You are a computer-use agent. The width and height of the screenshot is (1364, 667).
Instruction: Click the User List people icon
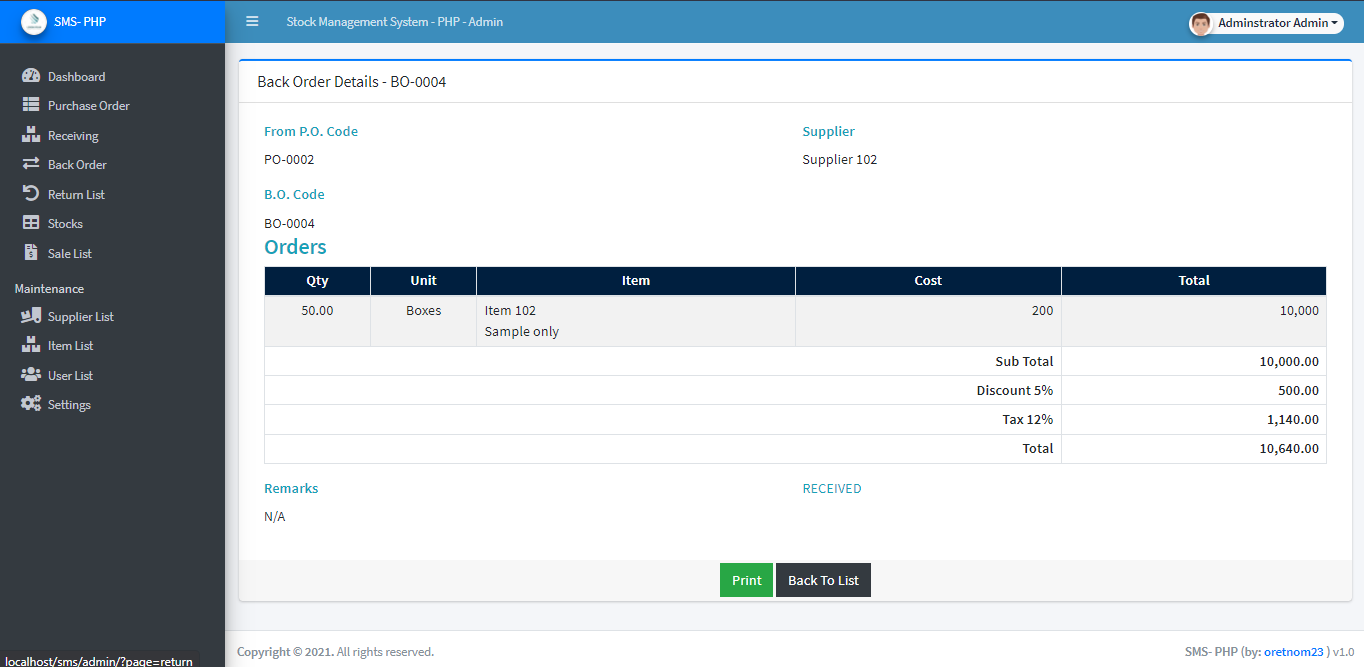(30, 375)
